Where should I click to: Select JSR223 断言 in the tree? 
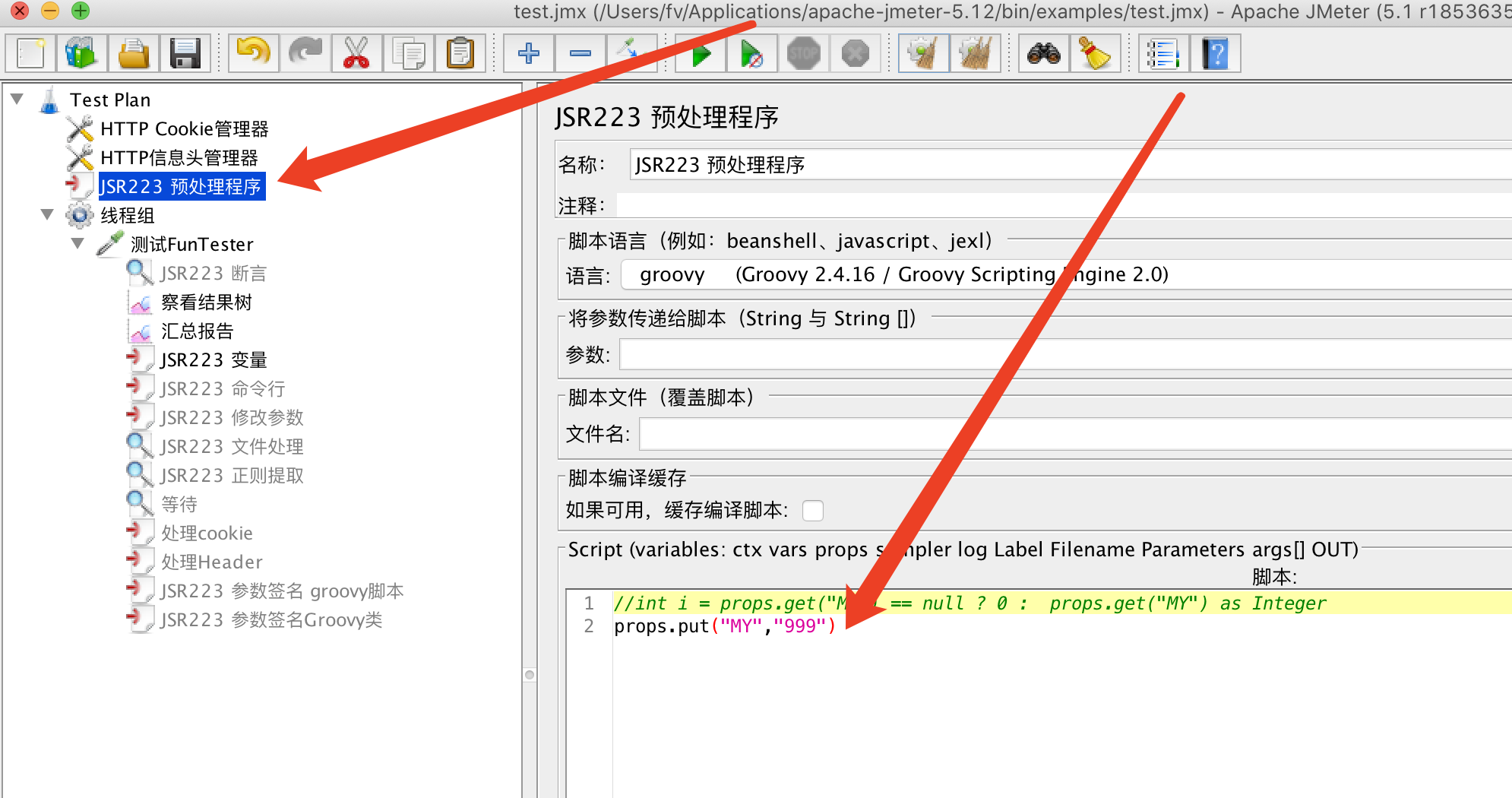click(x=214, y=274)
